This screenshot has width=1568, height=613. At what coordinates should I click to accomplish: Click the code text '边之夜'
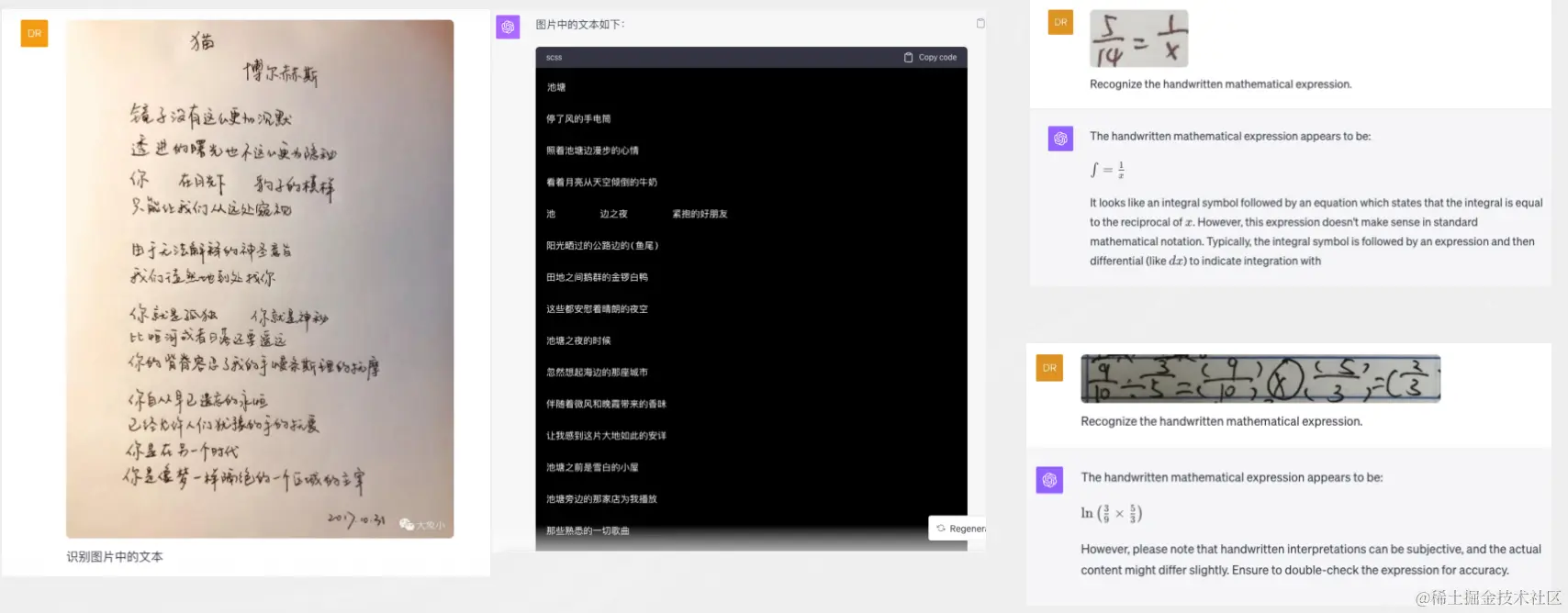click(613, 214)
